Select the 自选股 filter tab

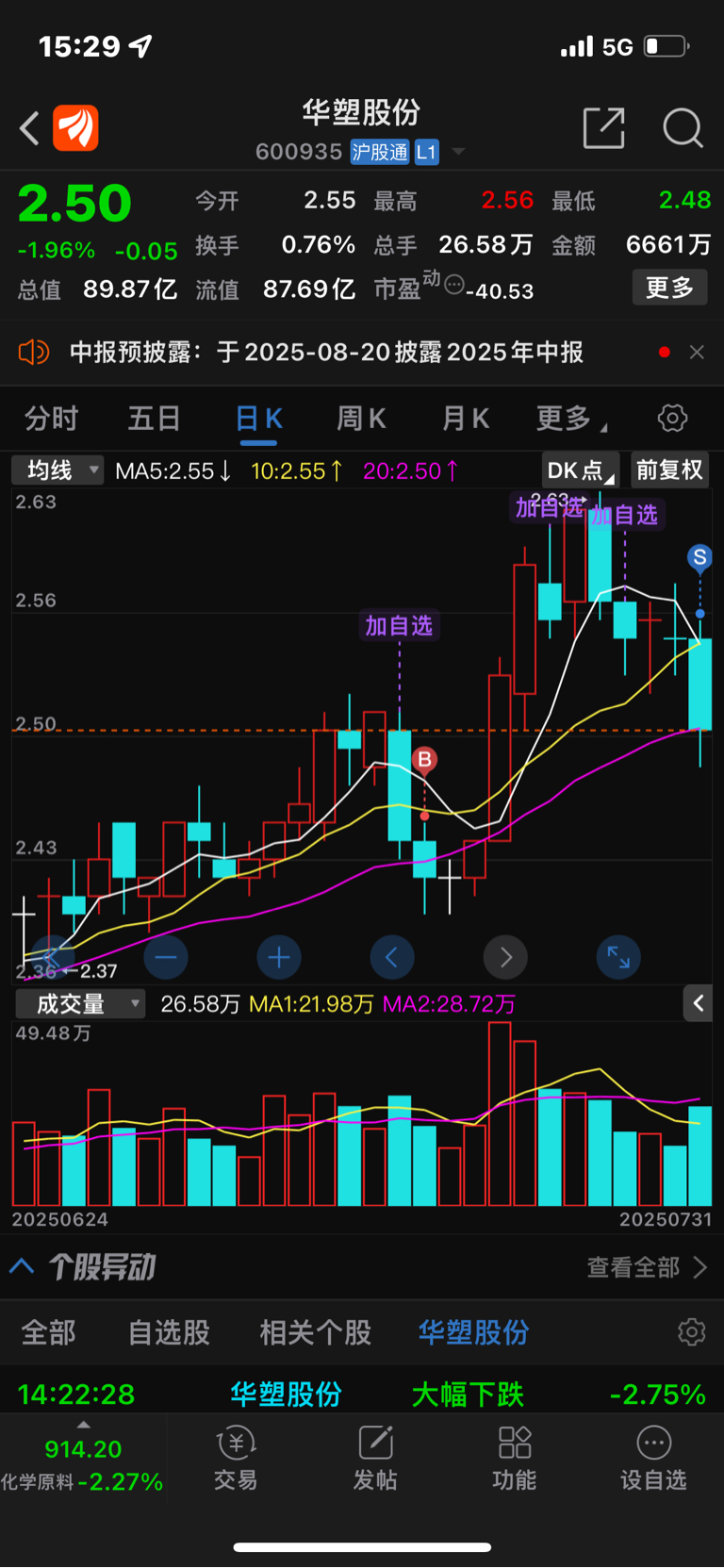[x=169, y=1332]
